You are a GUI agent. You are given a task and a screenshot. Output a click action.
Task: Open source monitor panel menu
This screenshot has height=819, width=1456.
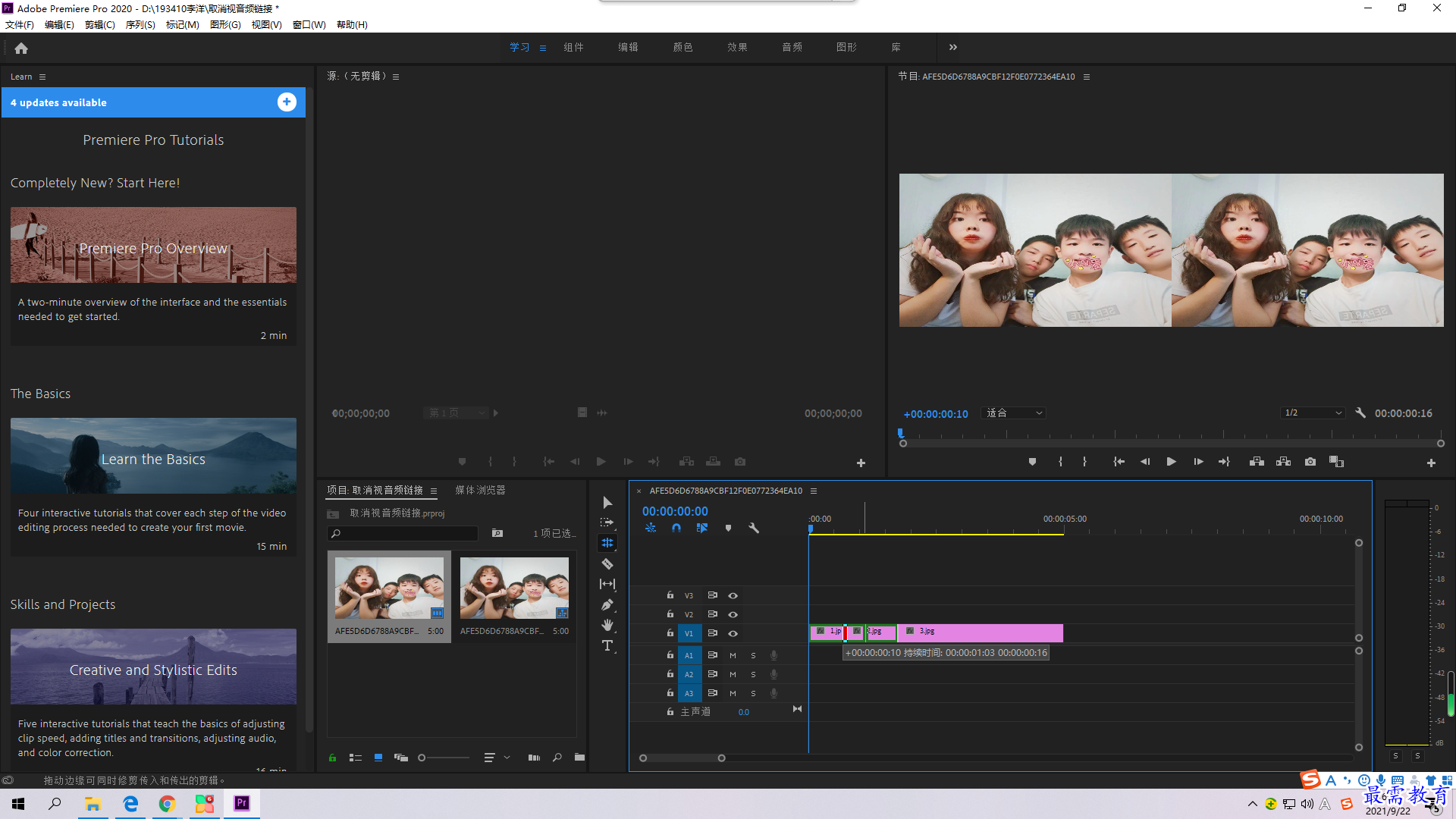point(396,77)
